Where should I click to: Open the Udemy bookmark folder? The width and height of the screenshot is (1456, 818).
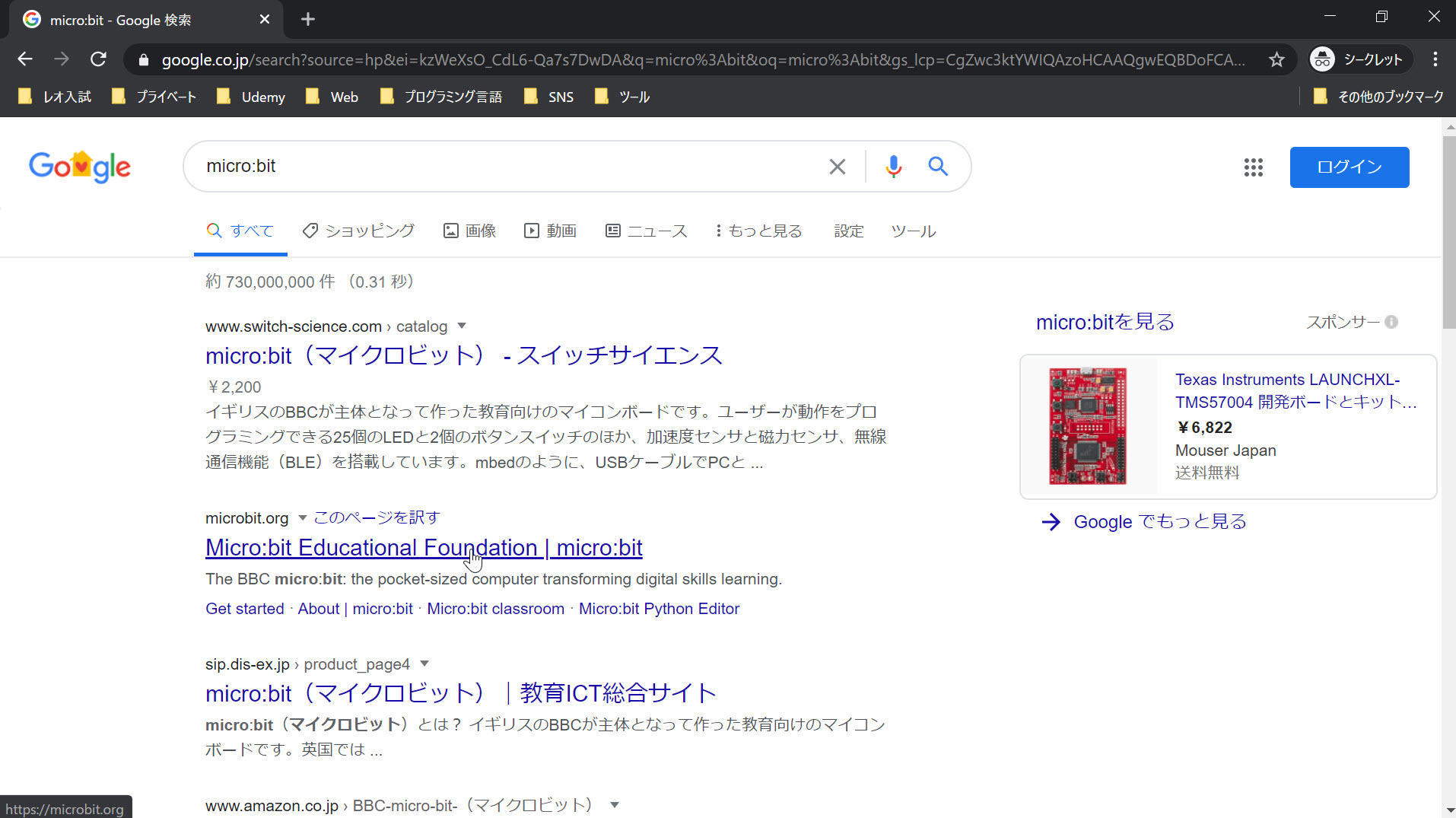click(x=251, y=97)
